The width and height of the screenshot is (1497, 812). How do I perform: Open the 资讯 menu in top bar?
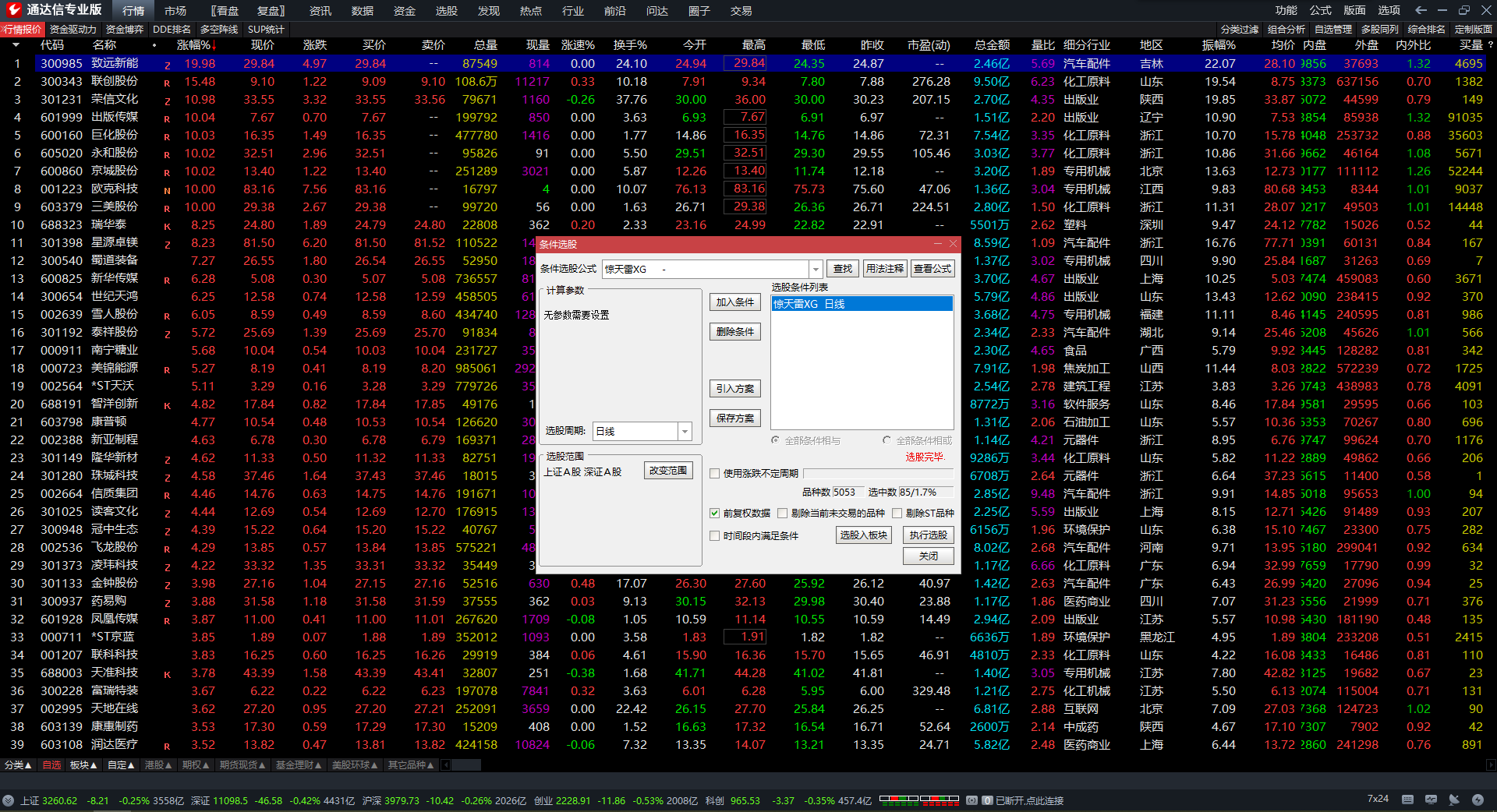coord(320,11)
